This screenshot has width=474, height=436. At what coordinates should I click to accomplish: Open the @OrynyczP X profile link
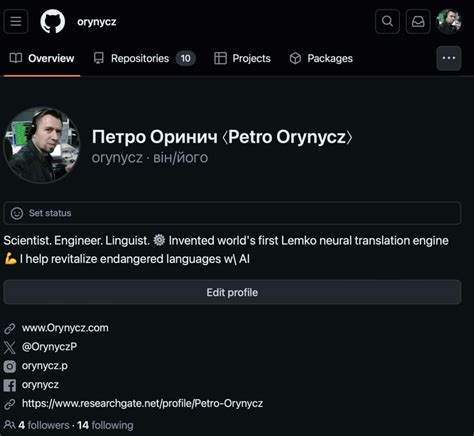click(49, 347)
